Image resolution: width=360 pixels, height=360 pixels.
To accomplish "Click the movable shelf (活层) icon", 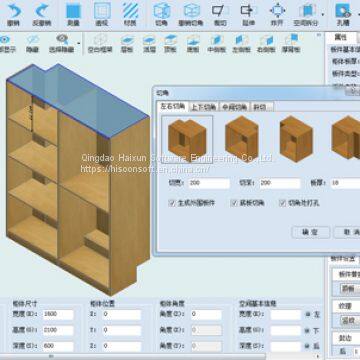I will [x=149, y=40].
